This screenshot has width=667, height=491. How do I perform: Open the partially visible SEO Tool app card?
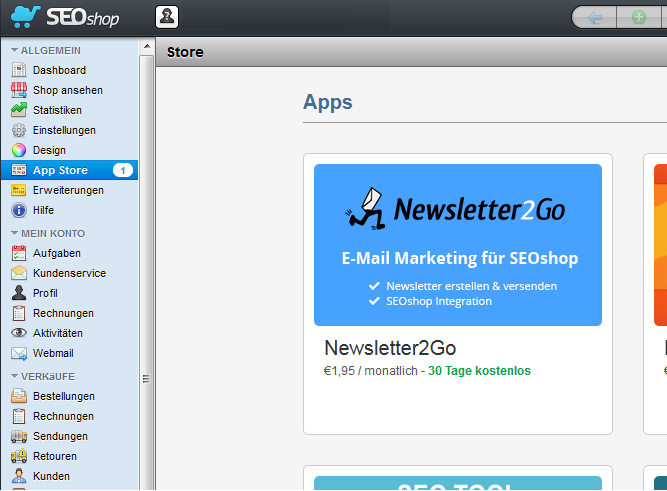tap(458, 478)
